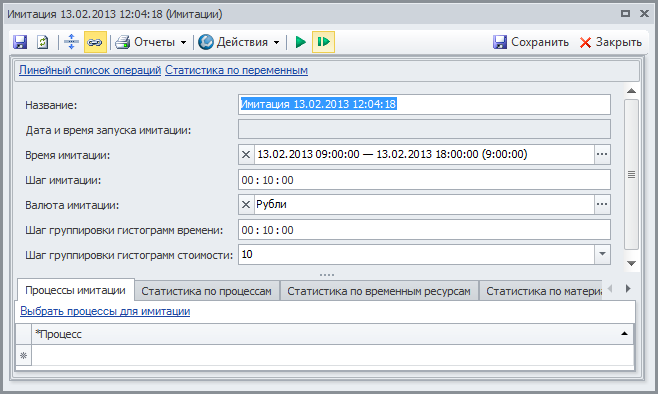The image size is (658, 394).
Task: Click the printer icon for reports
Action: (x=123, y=42)
